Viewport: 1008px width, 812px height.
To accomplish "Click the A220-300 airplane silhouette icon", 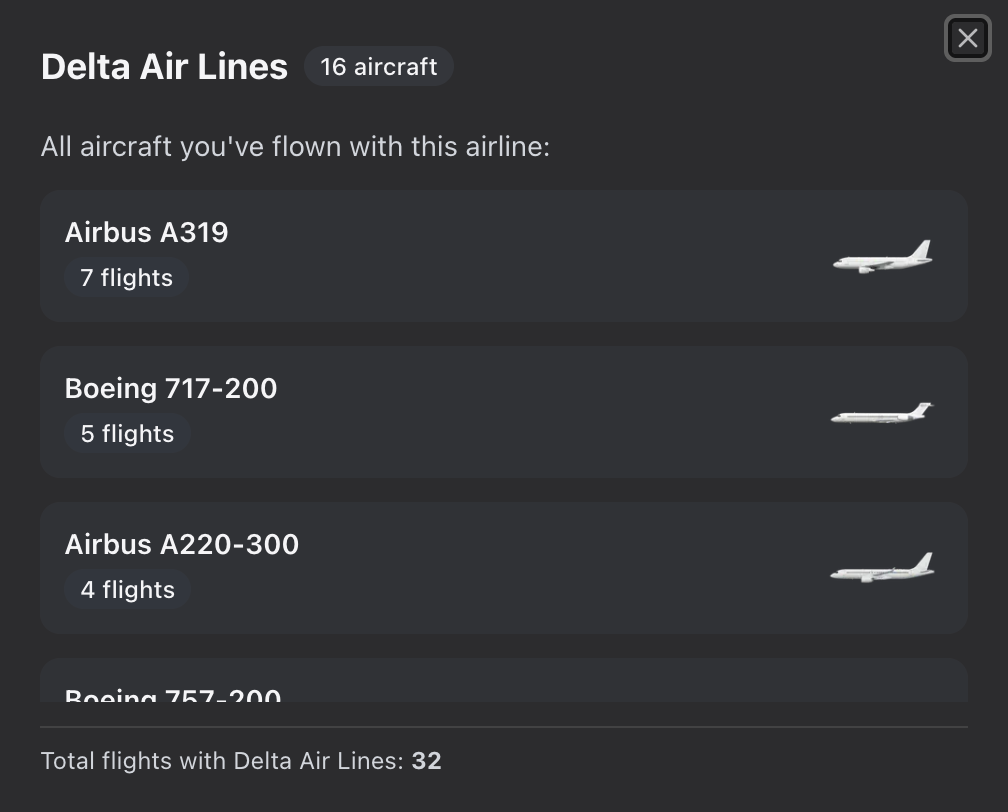I will (882, 568).
